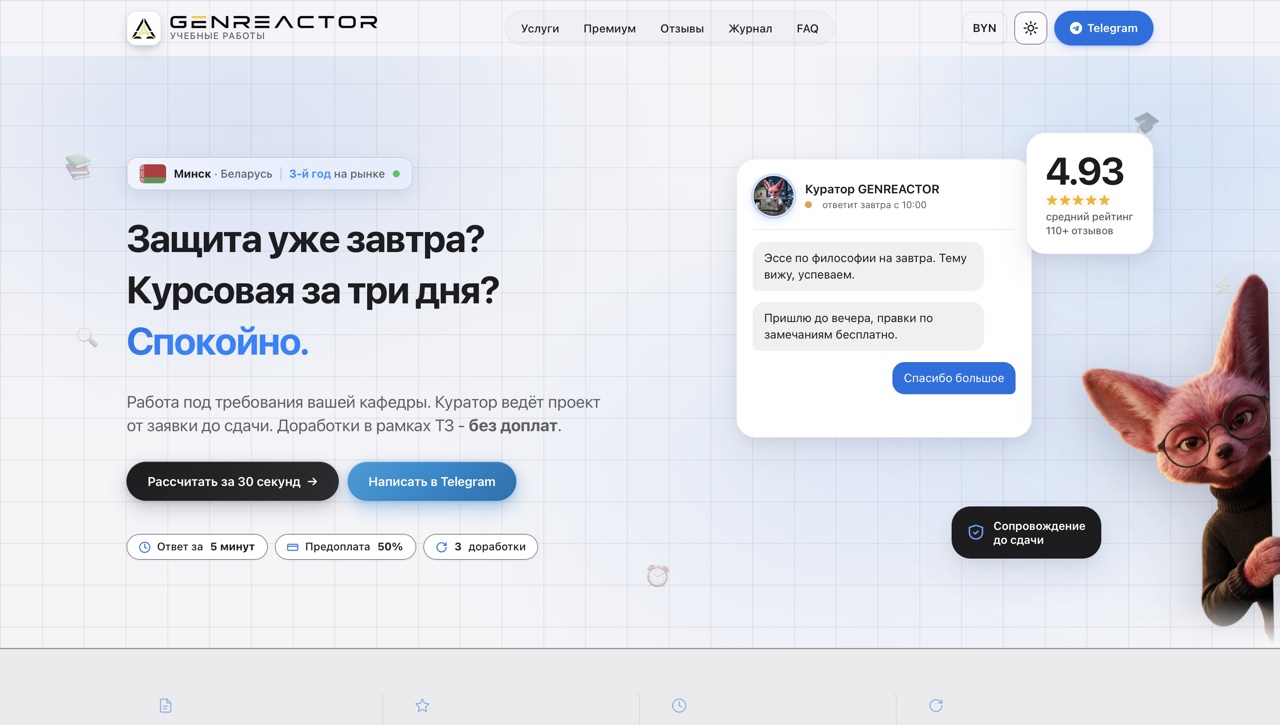
Task: Click the green status dot in badge
Action: pos(396,174)
